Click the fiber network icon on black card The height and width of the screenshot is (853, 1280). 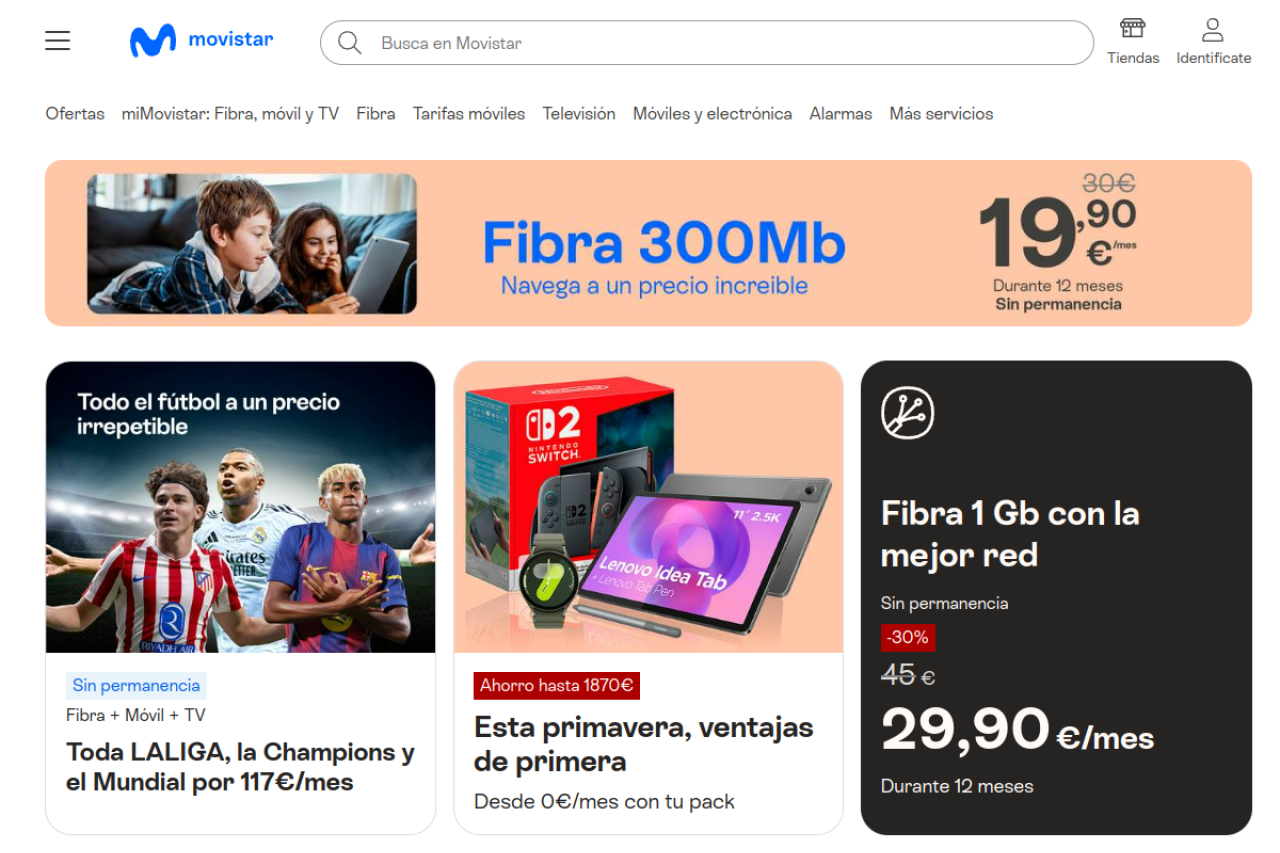(907, 412)
